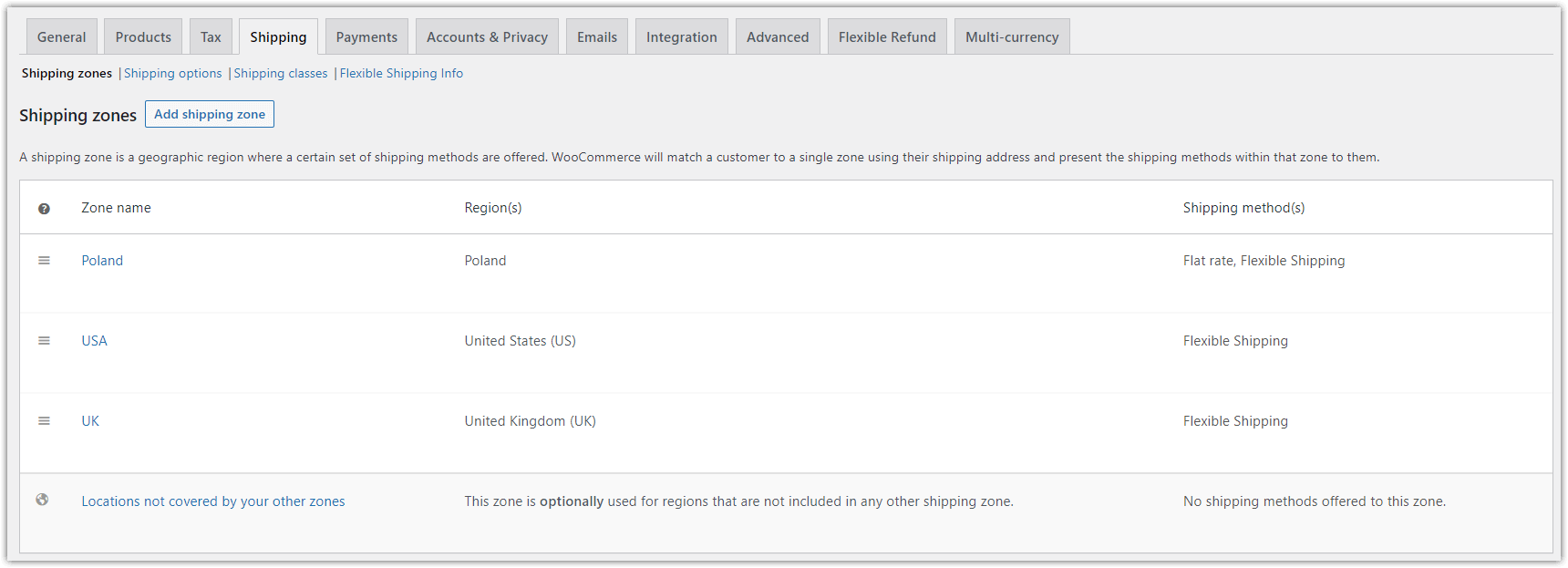The width and height of the screenshot is (1568, 568).
Task: Click the help question mark icon
Action: [x=44, y=209]
